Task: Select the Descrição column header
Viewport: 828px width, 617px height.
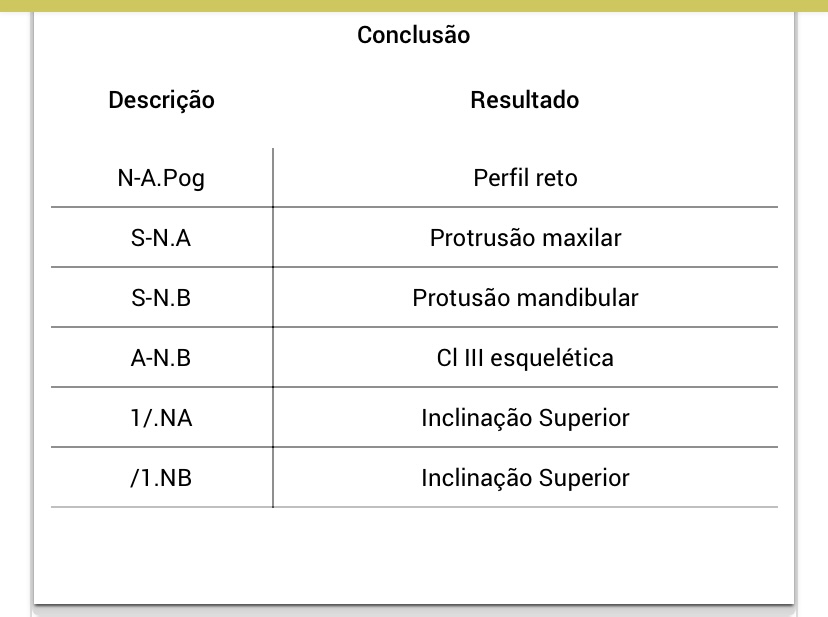Action: pyautogui.click(x=161, y=100)
